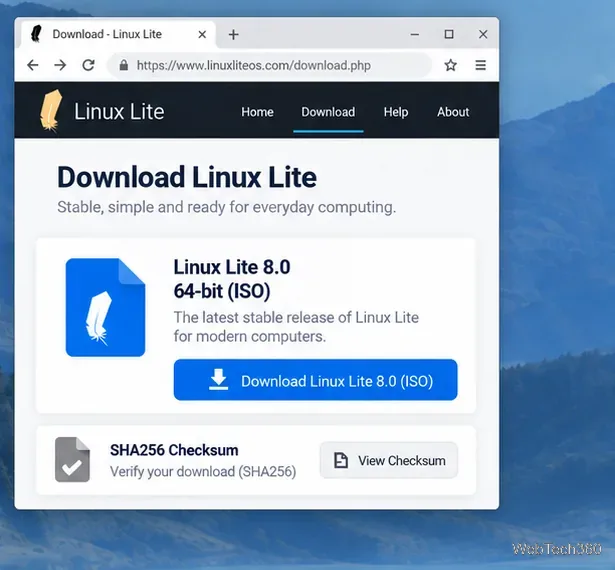The width and height of the screenshot is (615, 570).
Task: Click the Download Linux Lite page heading
Action: 187,177
